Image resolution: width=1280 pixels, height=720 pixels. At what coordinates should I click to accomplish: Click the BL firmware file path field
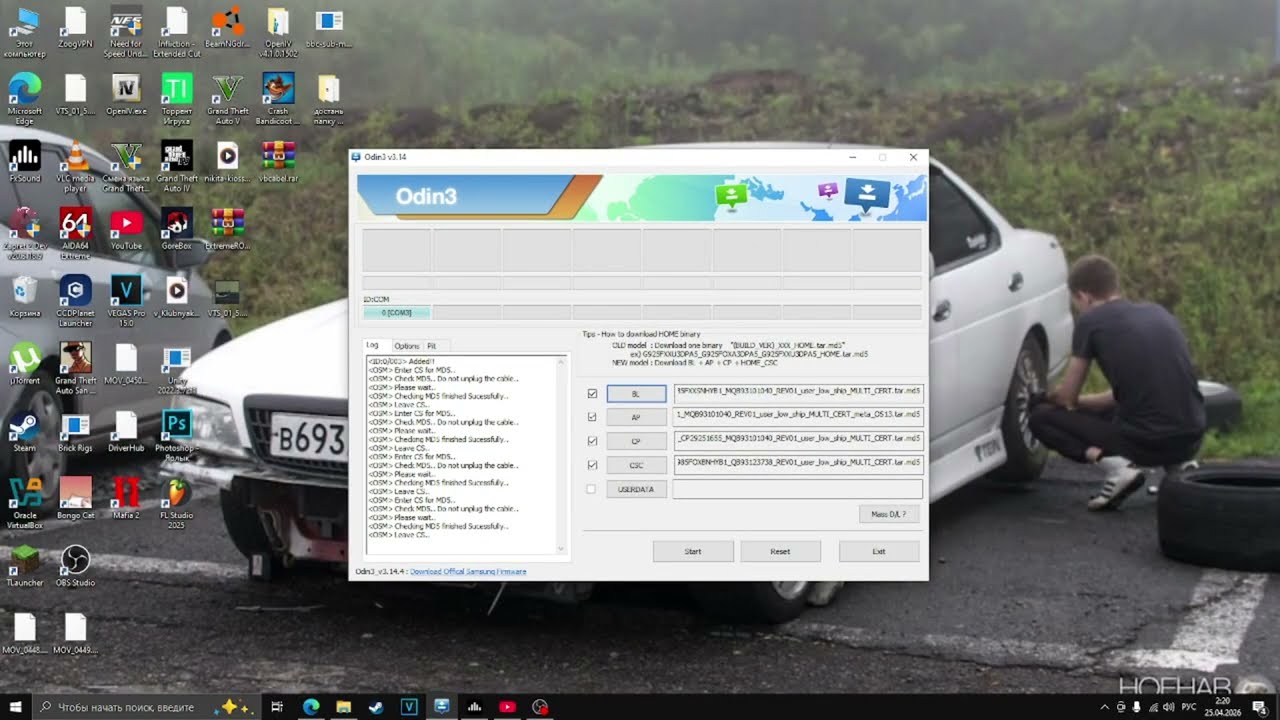[x=798, y=393]
